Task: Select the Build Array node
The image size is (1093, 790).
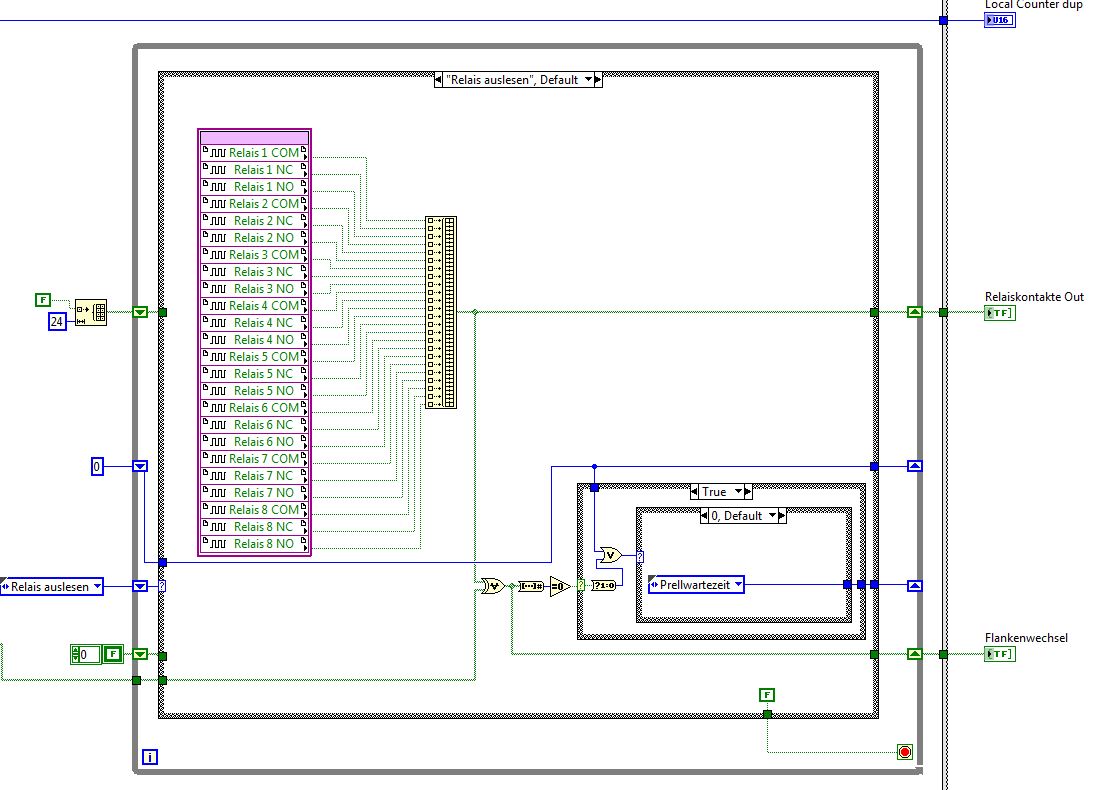Action: tap(441, 312)
